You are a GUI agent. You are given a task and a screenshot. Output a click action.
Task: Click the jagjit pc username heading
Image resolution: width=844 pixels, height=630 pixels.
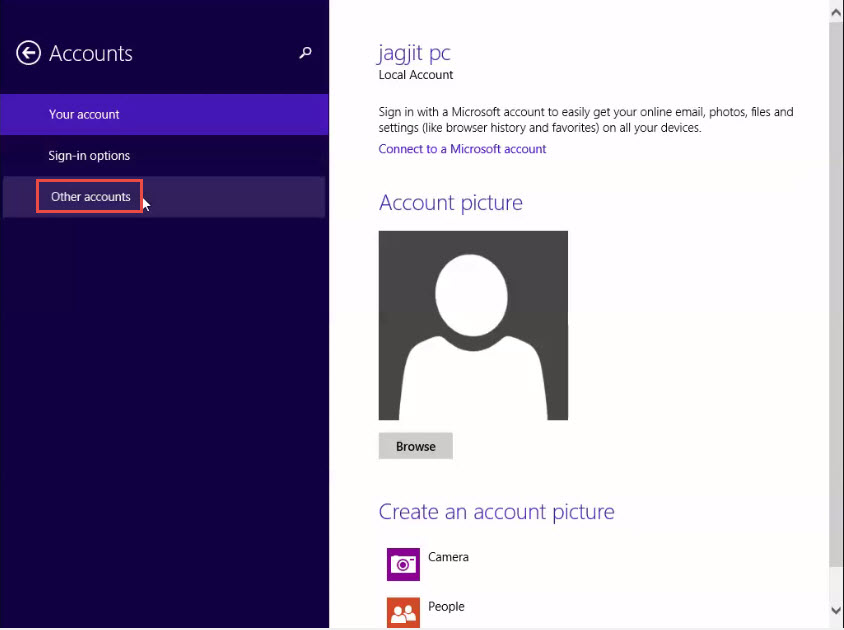click(x=414, y=53)
